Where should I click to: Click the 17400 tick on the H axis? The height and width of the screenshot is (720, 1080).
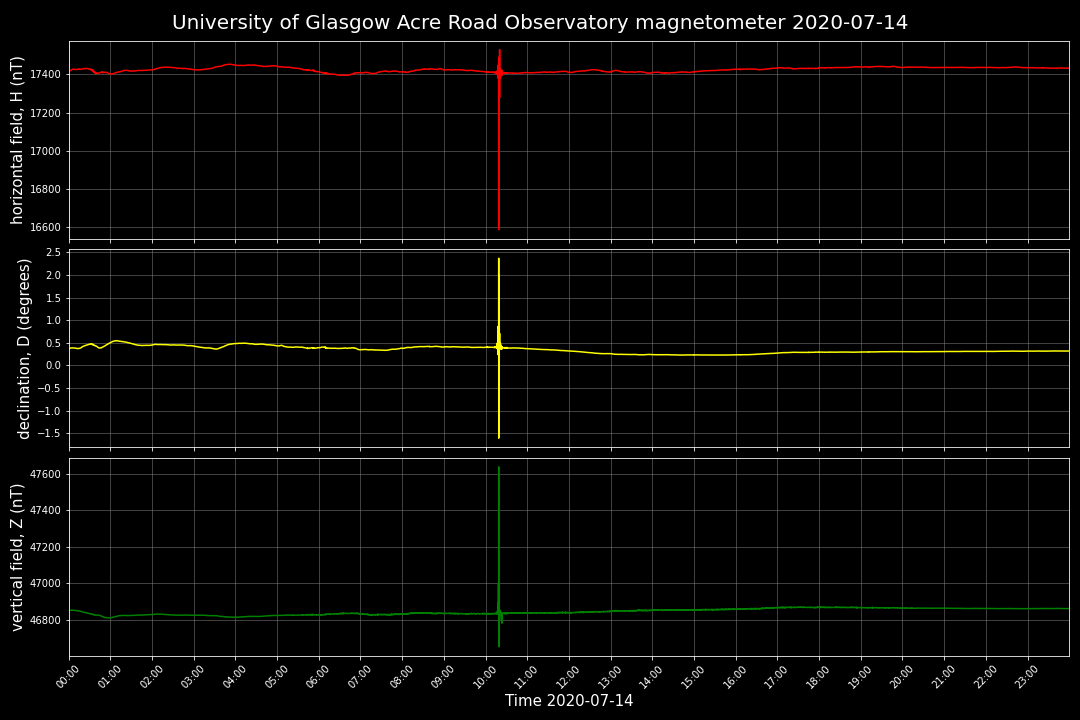pos(45,74)
